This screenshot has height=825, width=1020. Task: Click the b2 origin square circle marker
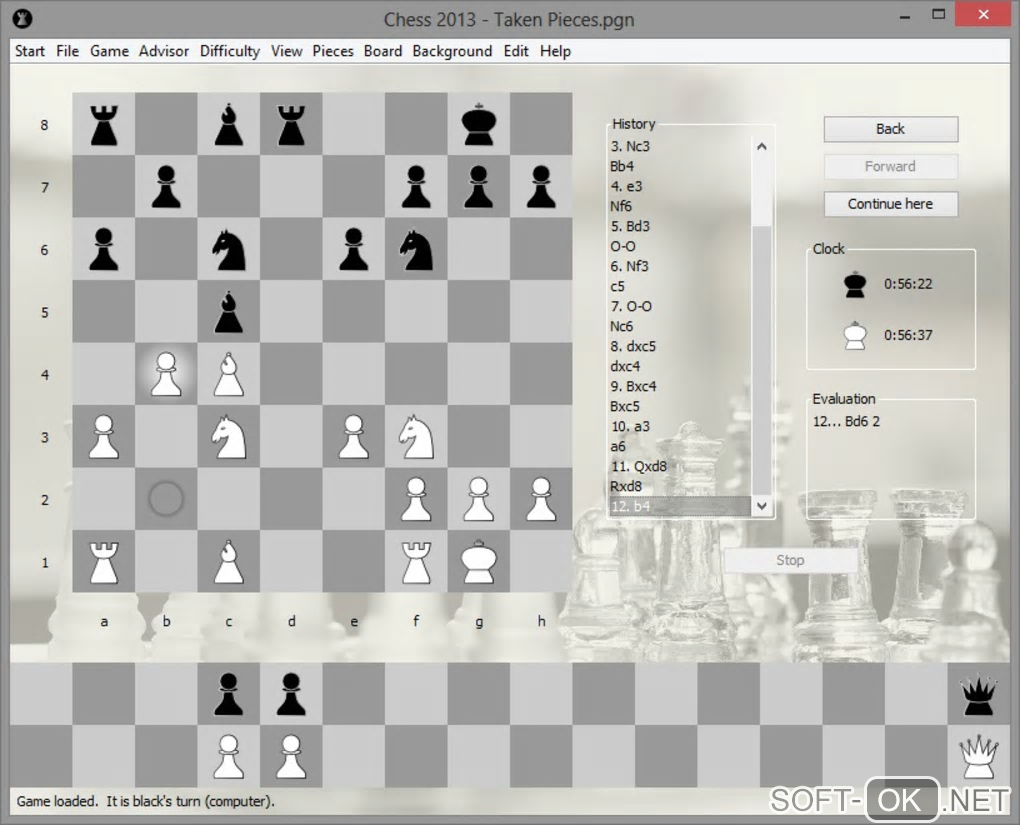point(166,499)
